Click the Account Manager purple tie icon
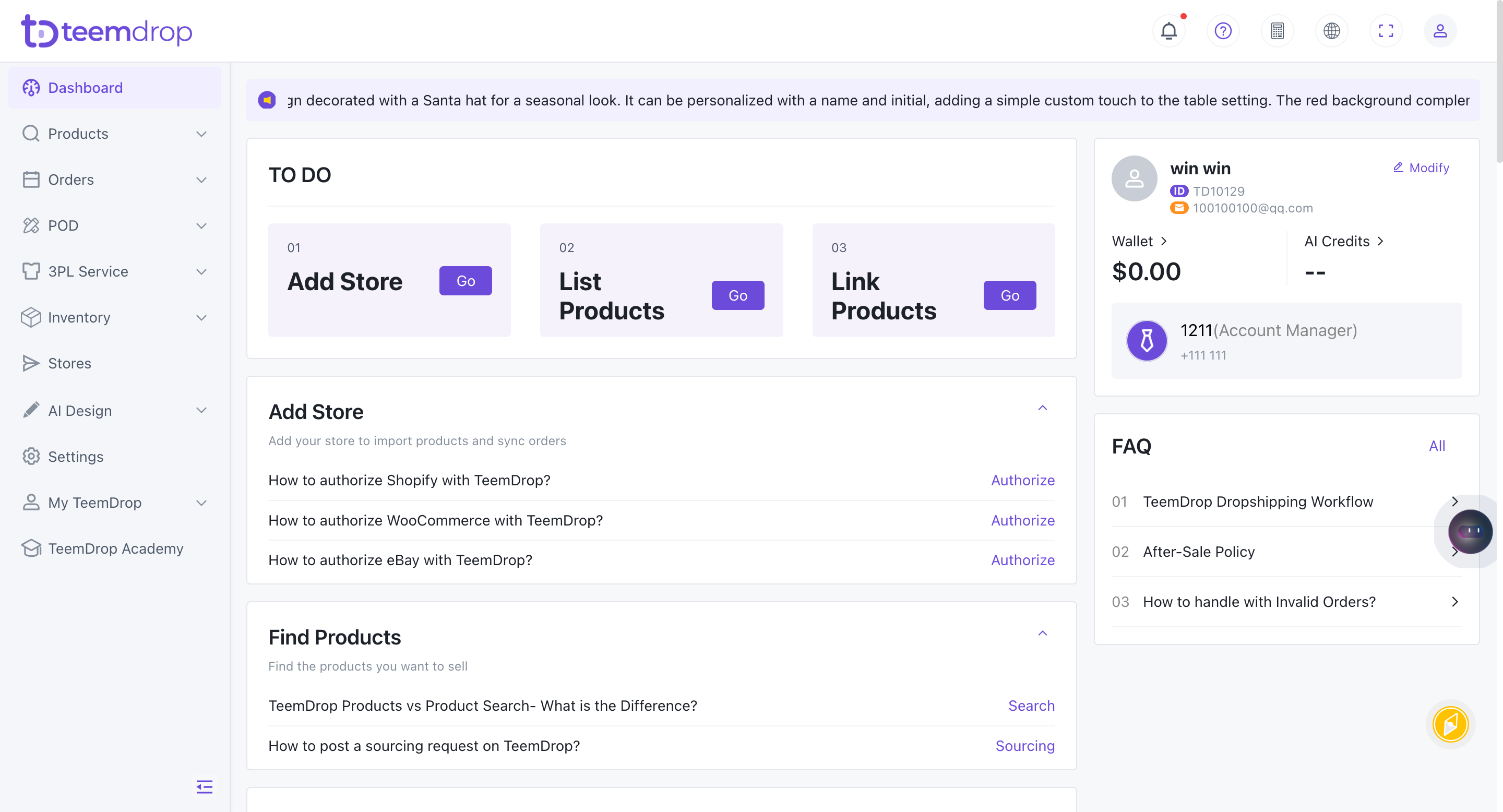 click(x=1147, y=341)
